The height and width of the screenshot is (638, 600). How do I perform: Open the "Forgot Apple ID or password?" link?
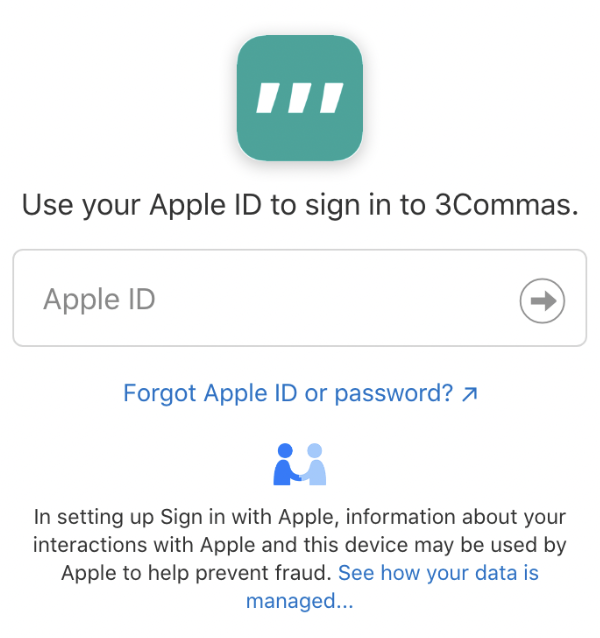tap(288, 393)
